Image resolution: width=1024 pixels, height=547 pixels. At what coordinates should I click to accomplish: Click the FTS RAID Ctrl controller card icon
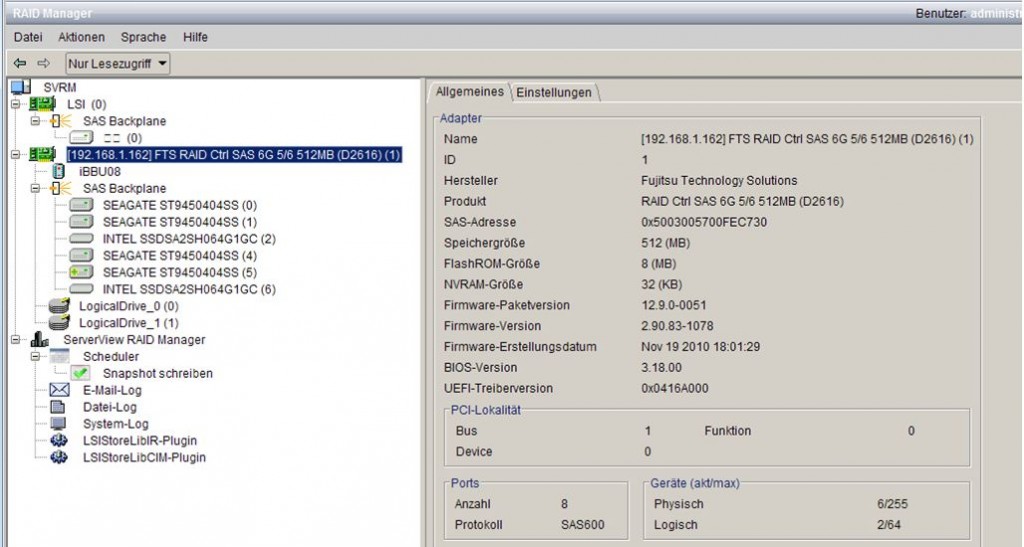click(42, 155)
